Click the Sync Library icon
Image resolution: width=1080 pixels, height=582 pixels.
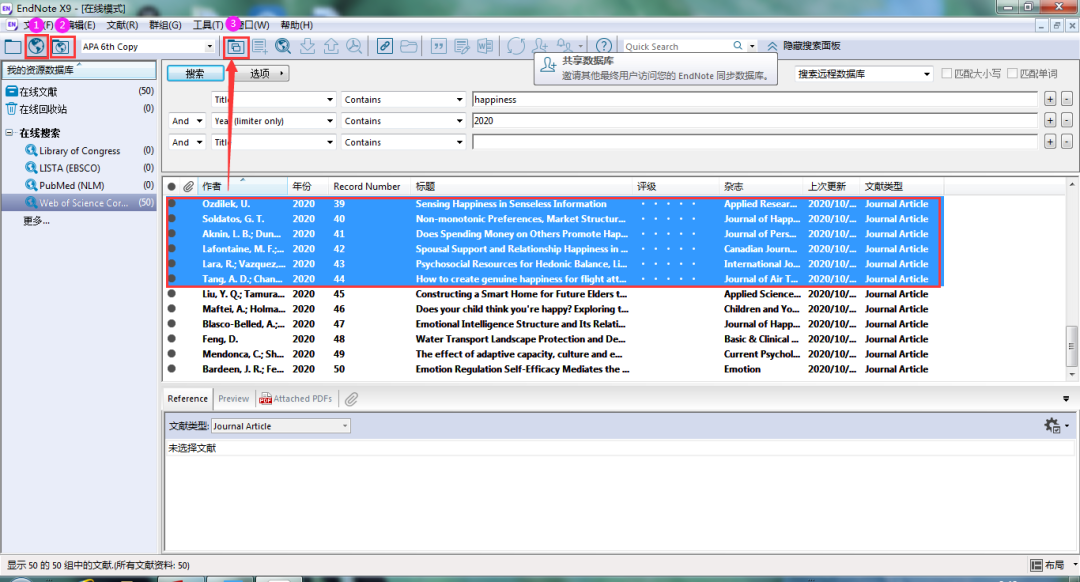(x=516, y=46)
